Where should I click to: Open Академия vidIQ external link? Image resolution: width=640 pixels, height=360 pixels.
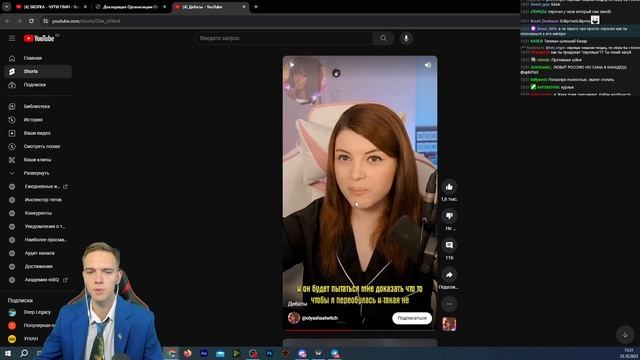pos(38,280)
